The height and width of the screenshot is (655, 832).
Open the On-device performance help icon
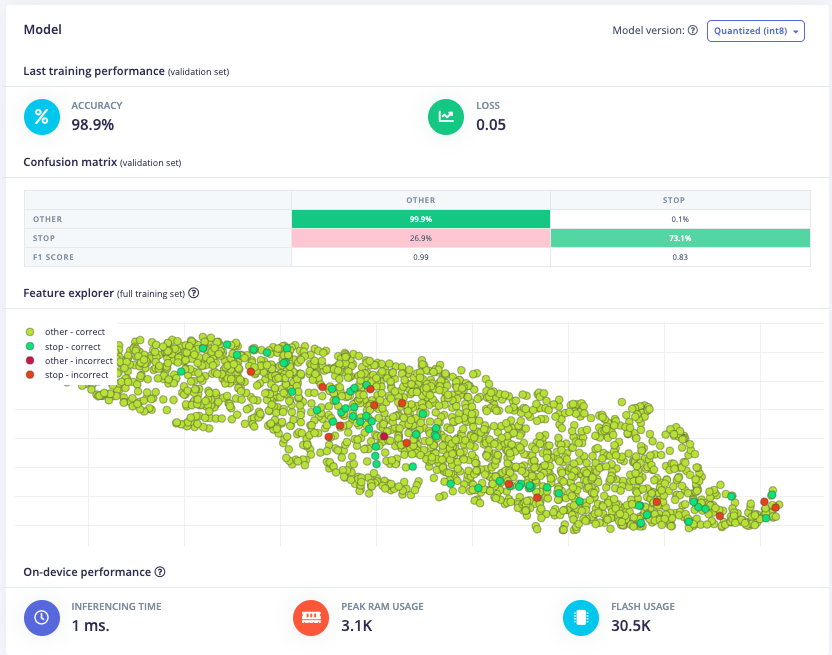click(x=160, y=572)
